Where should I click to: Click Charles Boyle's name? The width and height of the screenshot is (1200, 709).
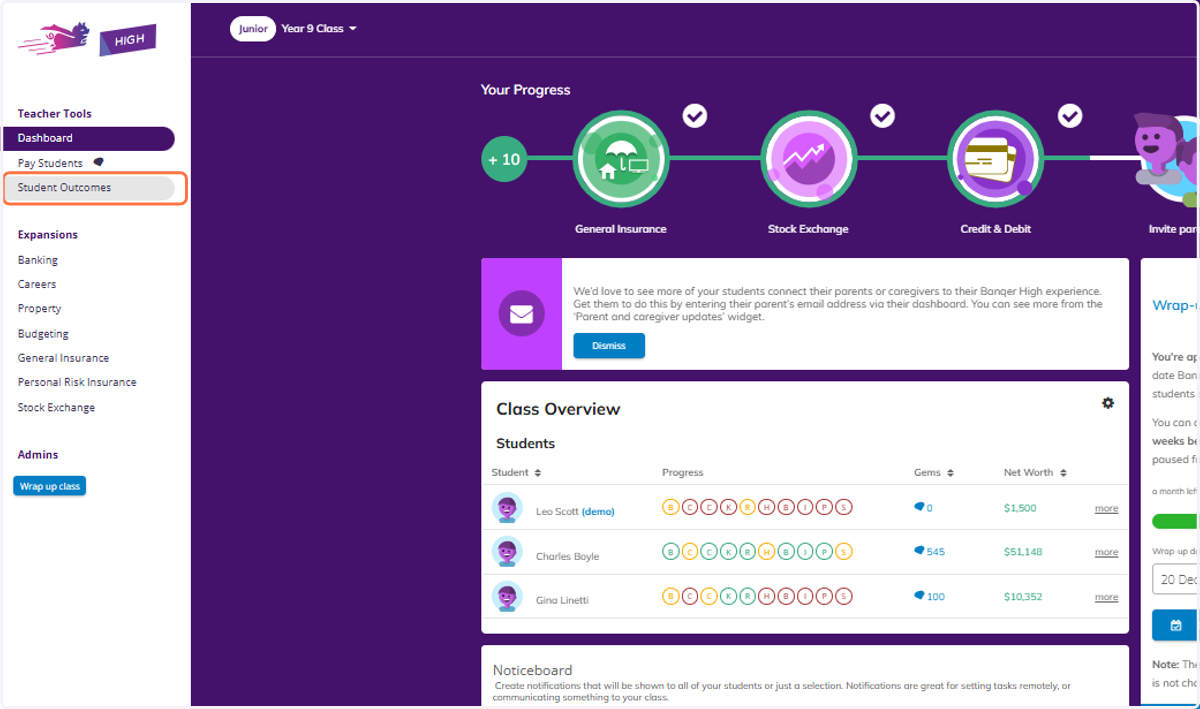(x=567, y=556)
